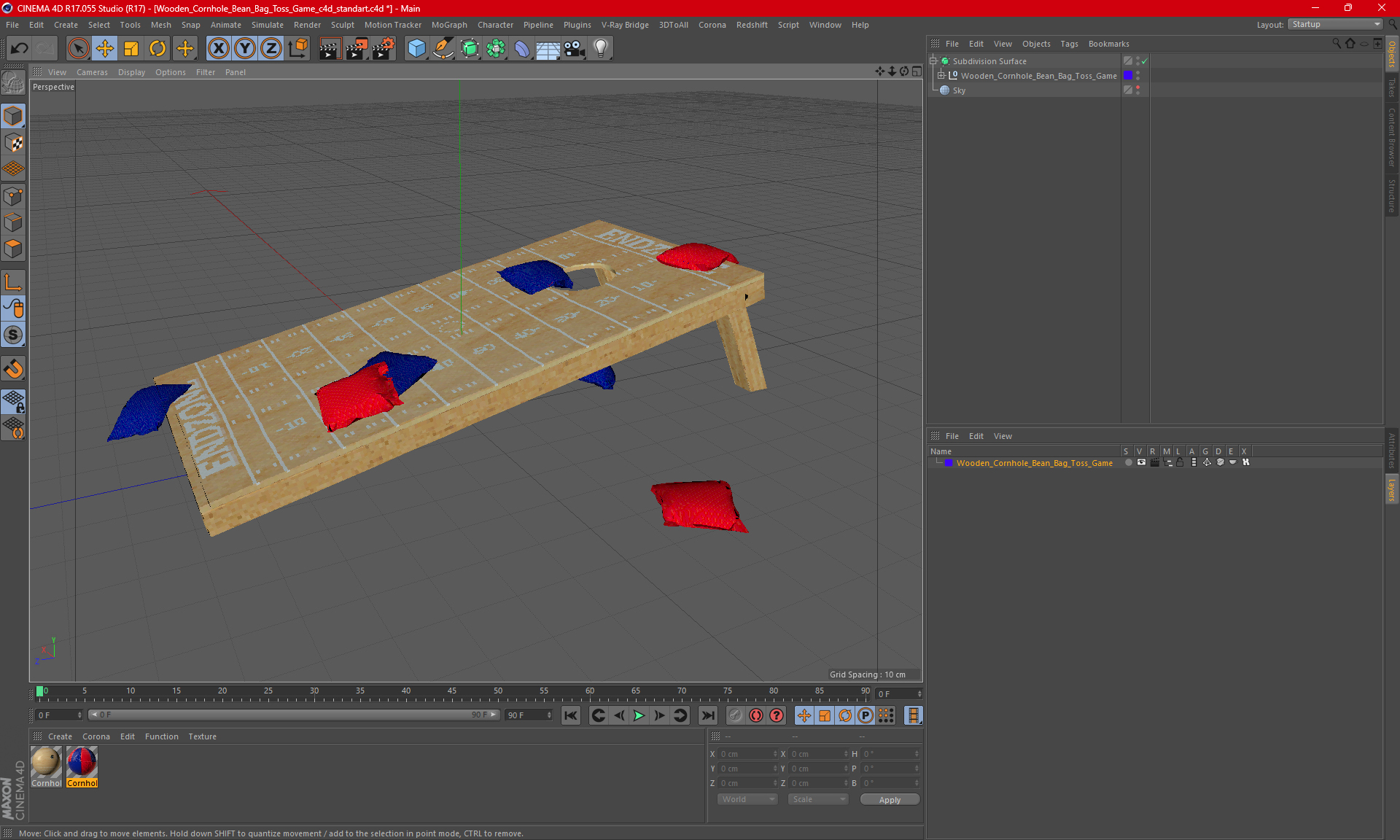Open Edit Render Settings icon

tap(383, 49)
